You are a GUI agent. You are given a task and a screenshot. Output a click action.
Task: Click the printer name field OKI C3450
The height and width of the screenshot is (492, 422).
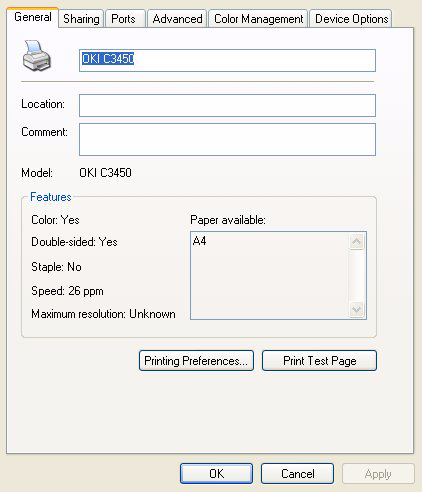point(227,60)
